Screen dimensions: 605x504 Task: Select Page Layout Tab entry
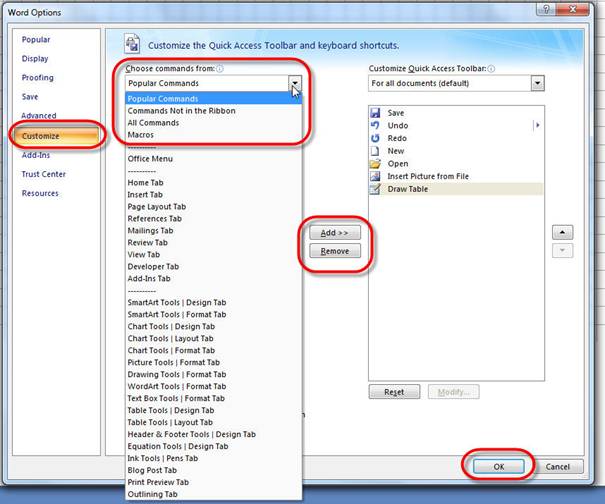213,206
